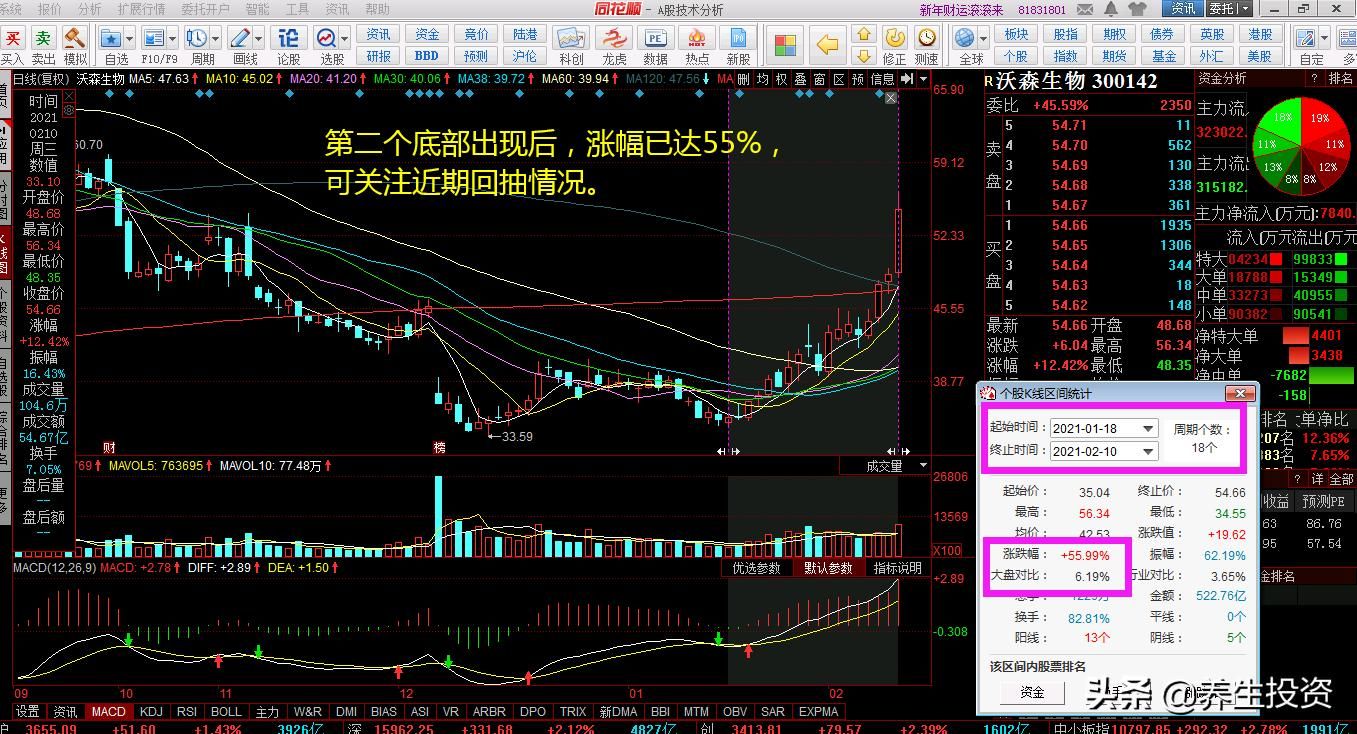Click the 资金 ranking button in statistics dialog

1032,692
